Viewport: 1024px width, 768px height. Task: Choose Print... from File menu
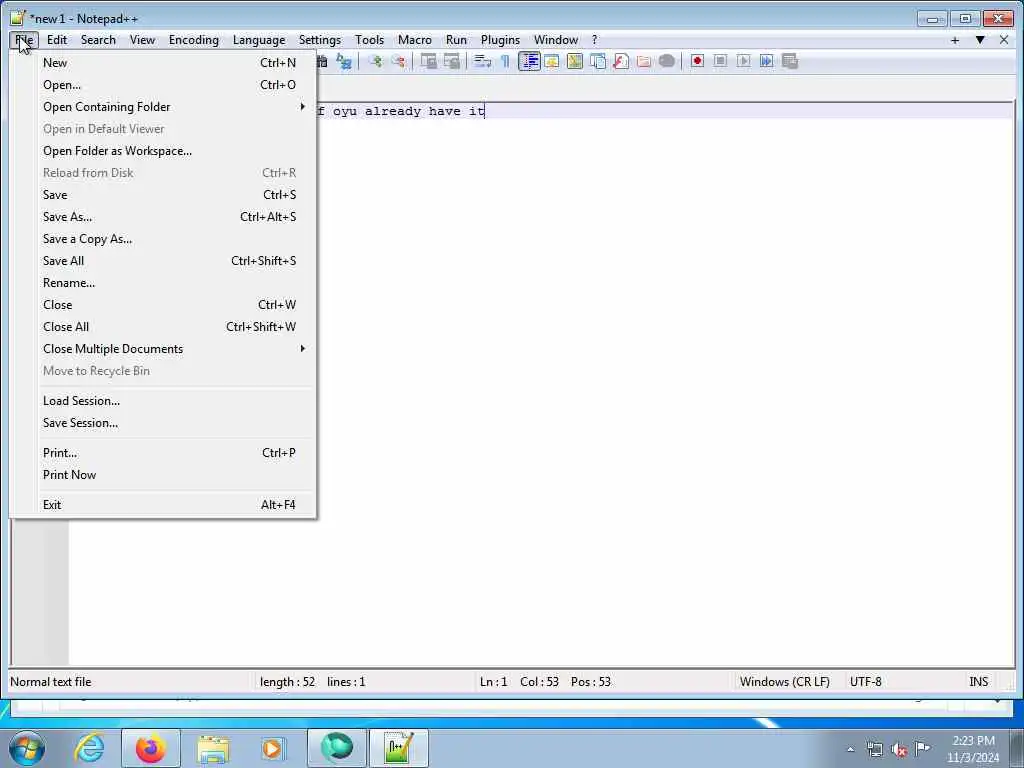(x=163, y=453)
